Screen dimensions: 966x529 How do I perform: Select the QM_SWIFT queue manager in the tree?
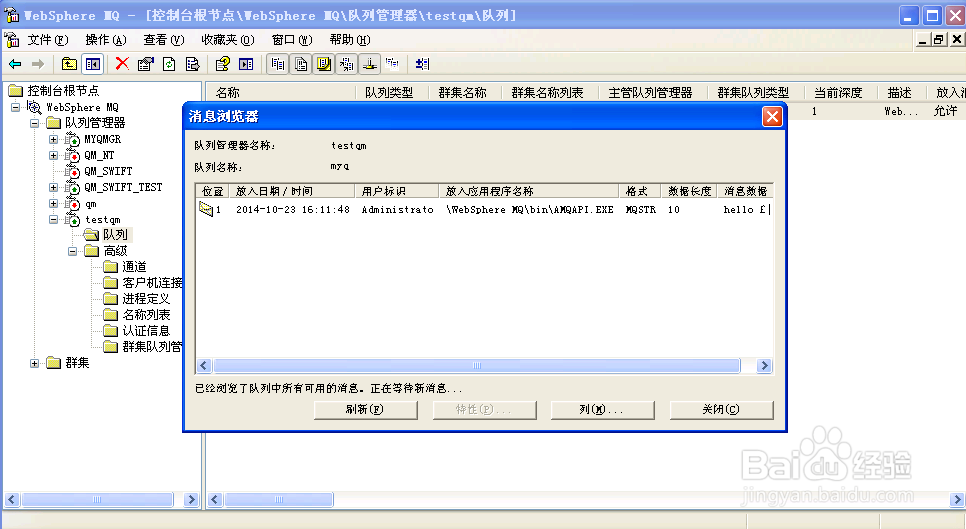108,171
